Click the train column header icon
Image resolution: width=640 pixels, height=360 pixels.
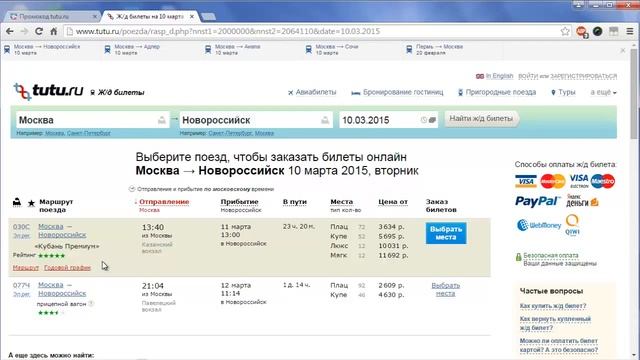17,202
